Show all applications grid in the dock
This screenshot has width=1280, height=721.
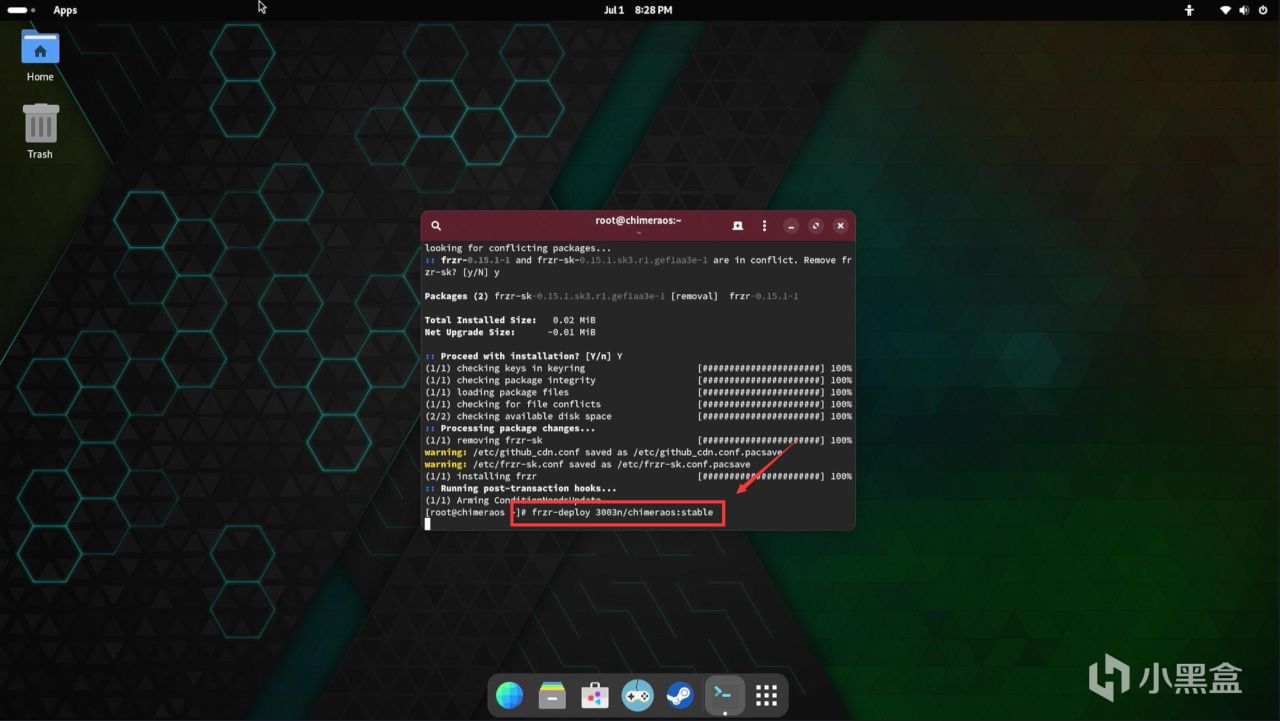click(767, 695)
